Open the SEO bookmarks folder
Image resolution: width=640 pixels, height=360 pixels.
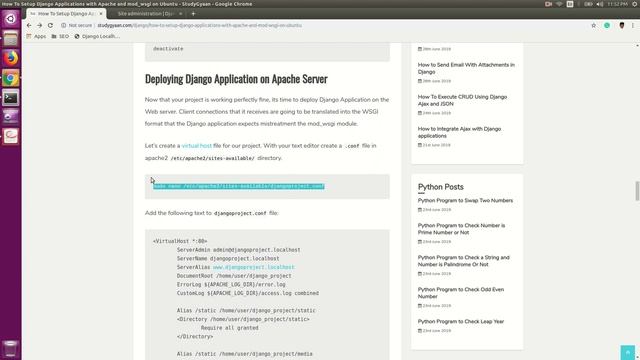point(60,36)
